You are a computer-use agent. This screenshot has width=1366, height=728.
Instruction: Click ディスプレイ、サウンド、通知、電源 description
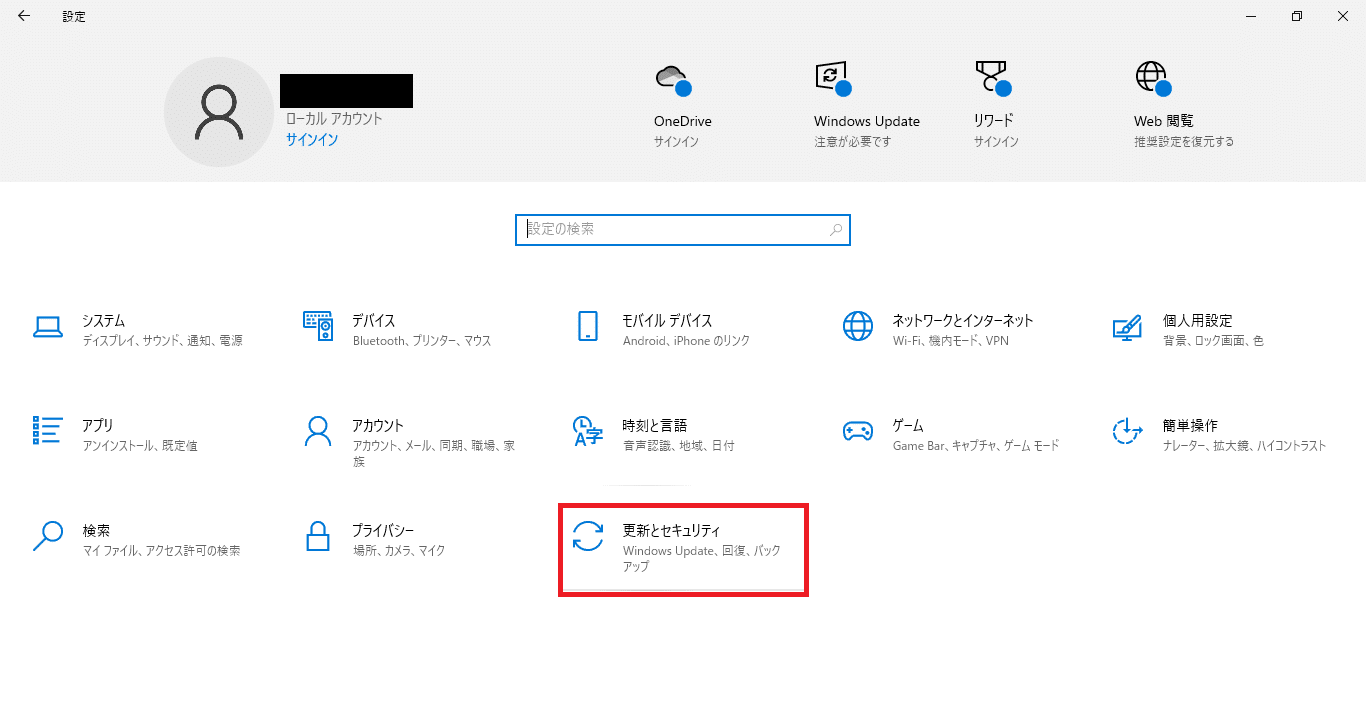pyautogui.click(x=162, y=341)
